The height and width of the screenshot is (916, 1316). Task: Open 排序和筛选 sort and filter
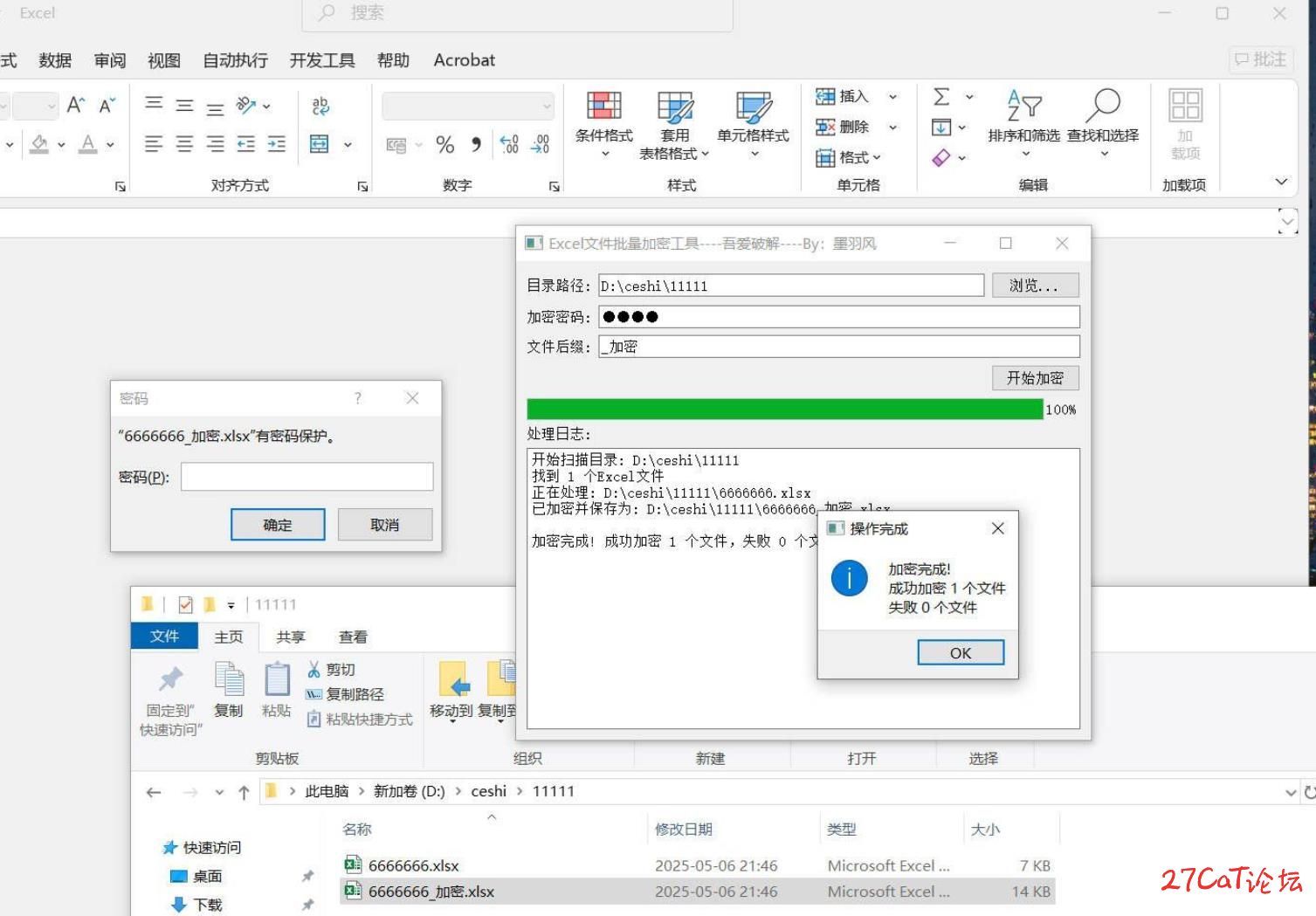pos(1023,123)
